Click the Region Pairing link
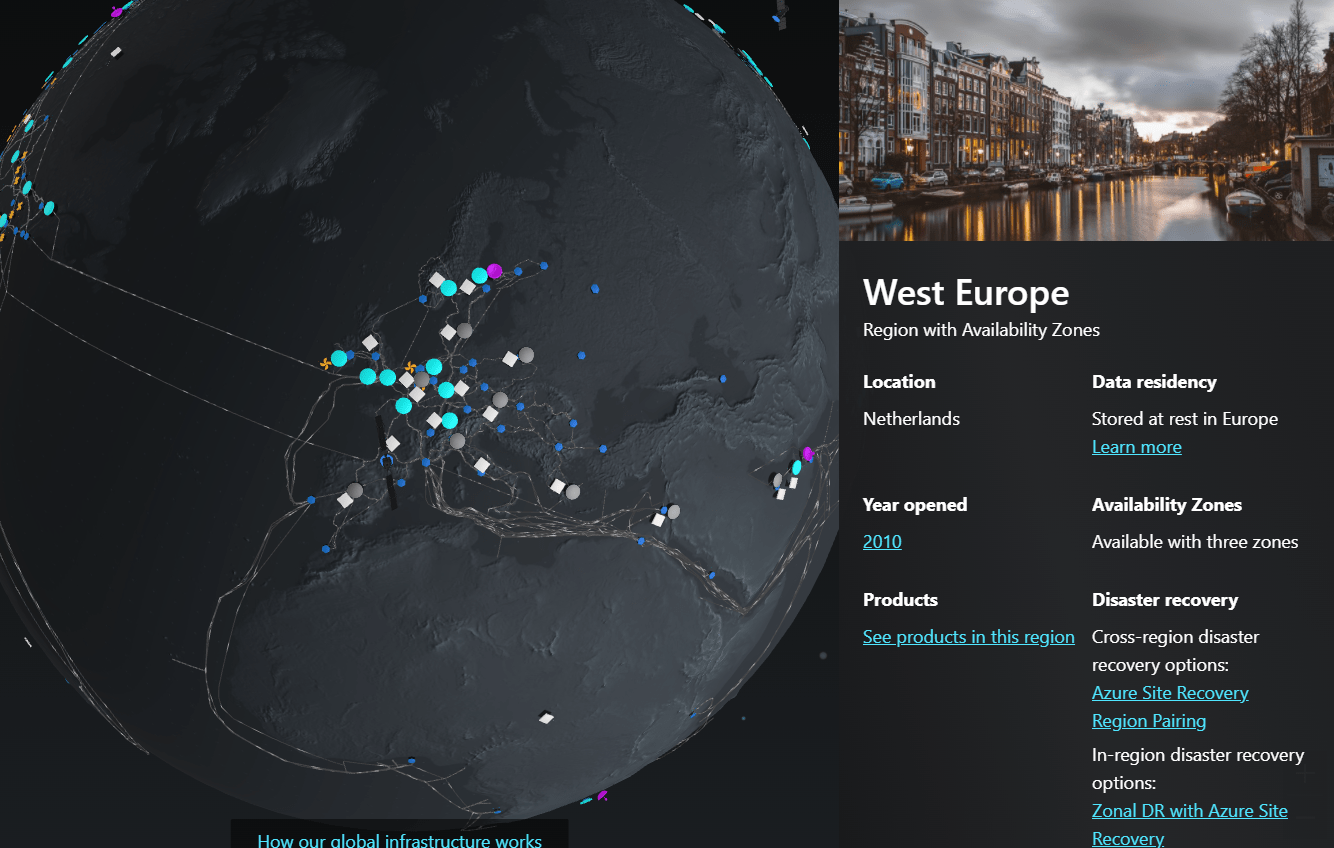 1148,721
